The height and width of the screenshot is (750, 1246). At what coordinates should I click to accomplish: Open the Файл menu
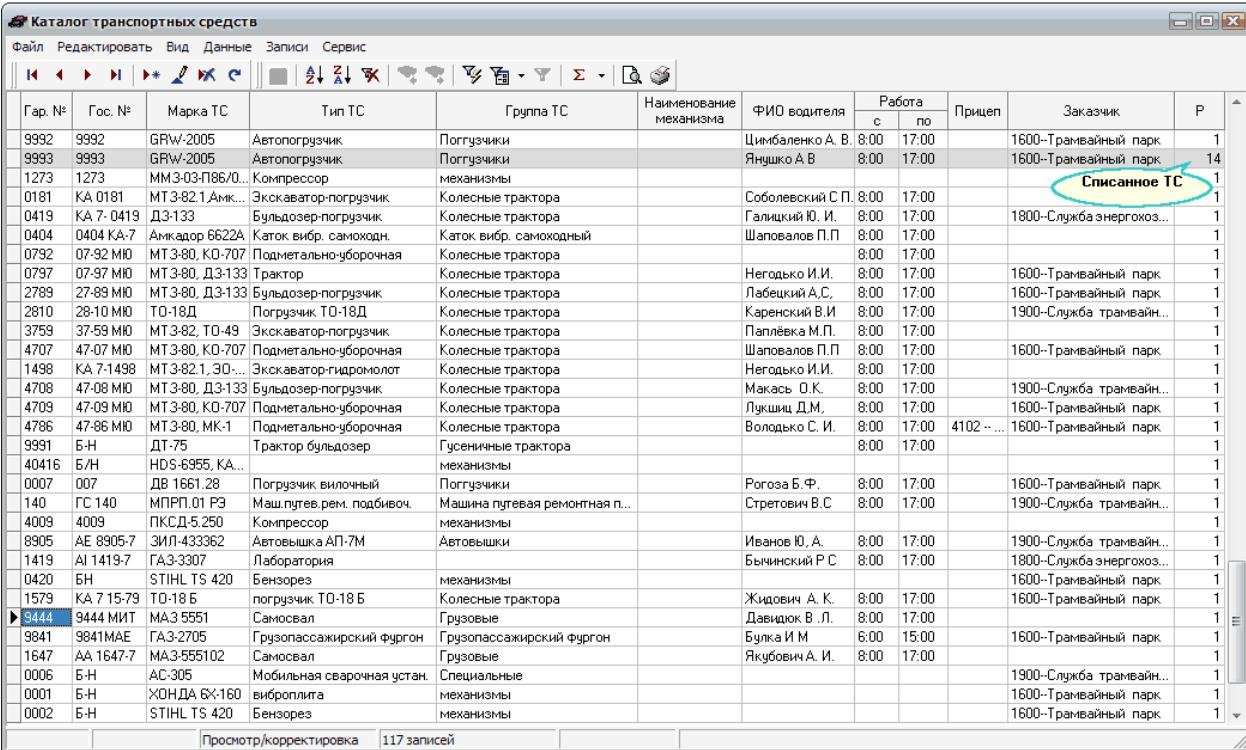pyautogui.click(x=29, y=47)
